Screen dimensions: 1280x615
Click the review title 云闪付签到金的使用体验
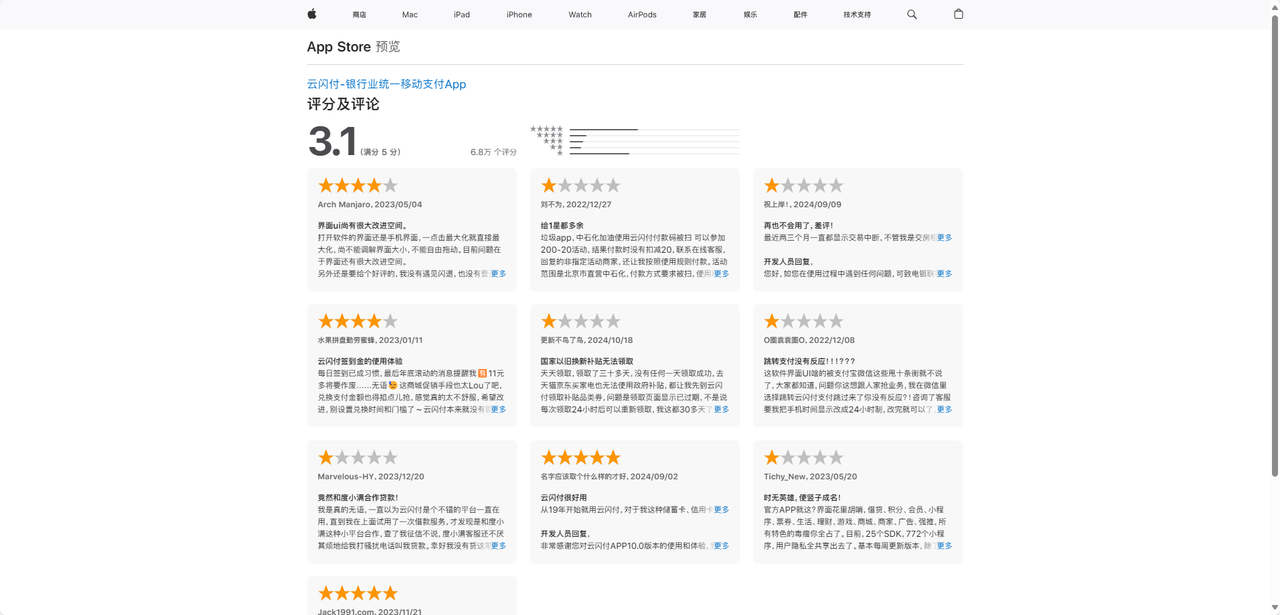[360, 362]
